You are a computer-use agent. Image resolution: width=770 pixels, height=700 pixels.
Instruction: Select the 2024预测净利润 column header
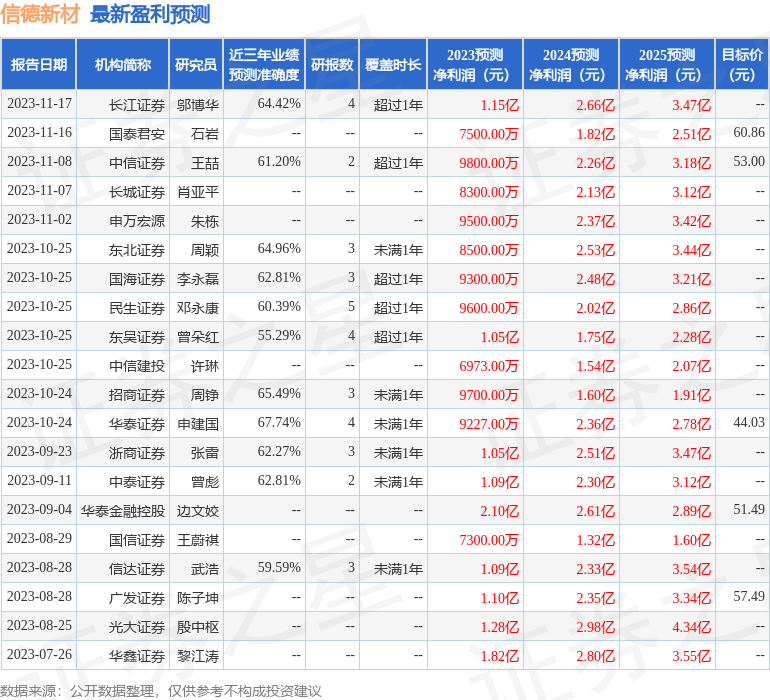click(571, 64)
